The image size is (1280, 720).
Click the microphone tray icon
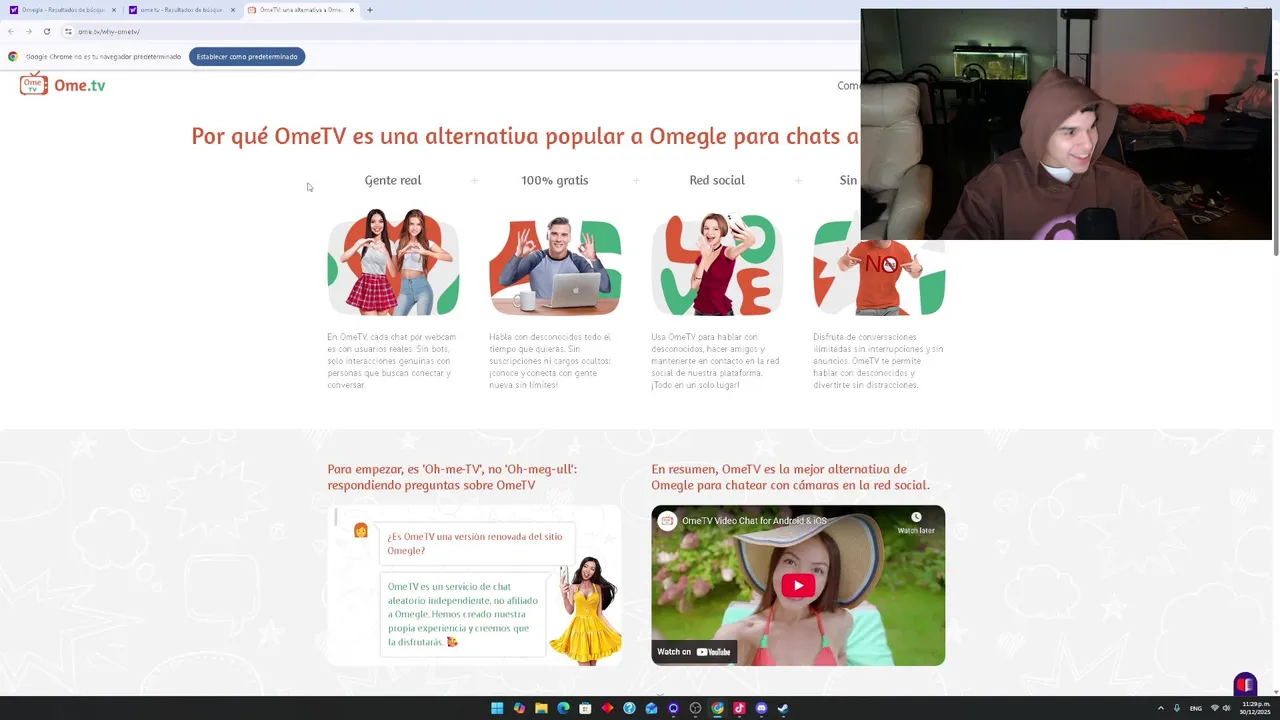(1177, 708)
